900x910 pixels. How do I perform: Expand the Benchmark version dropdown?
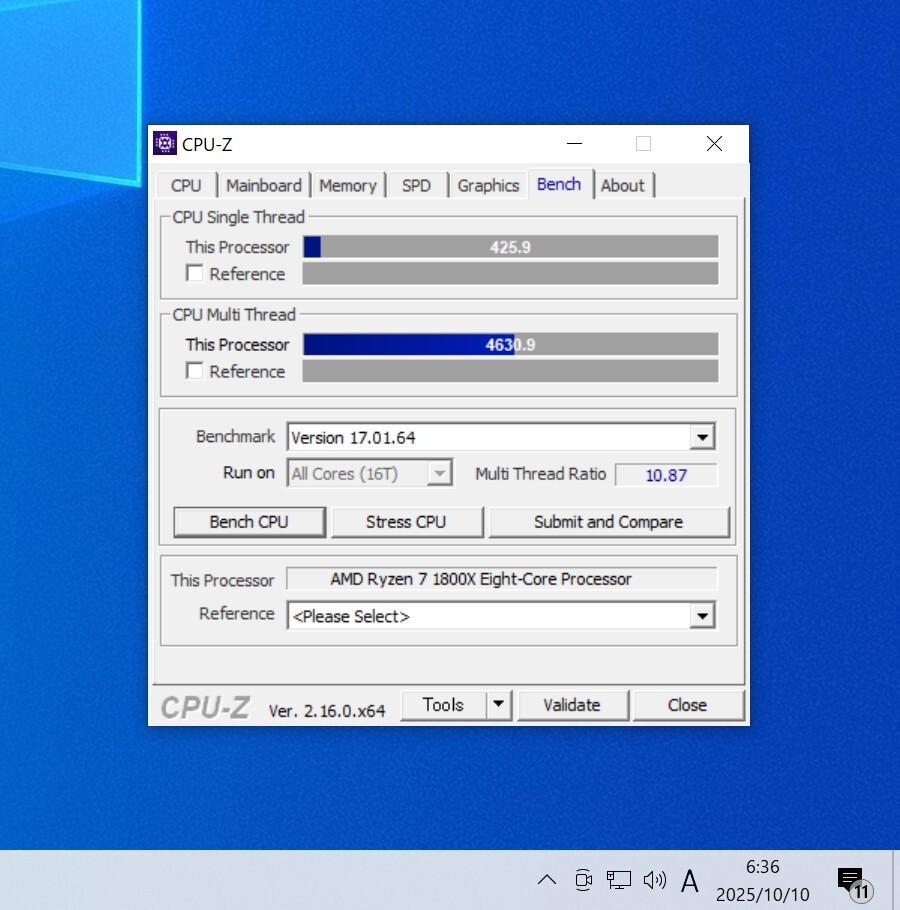click(702, 437)
